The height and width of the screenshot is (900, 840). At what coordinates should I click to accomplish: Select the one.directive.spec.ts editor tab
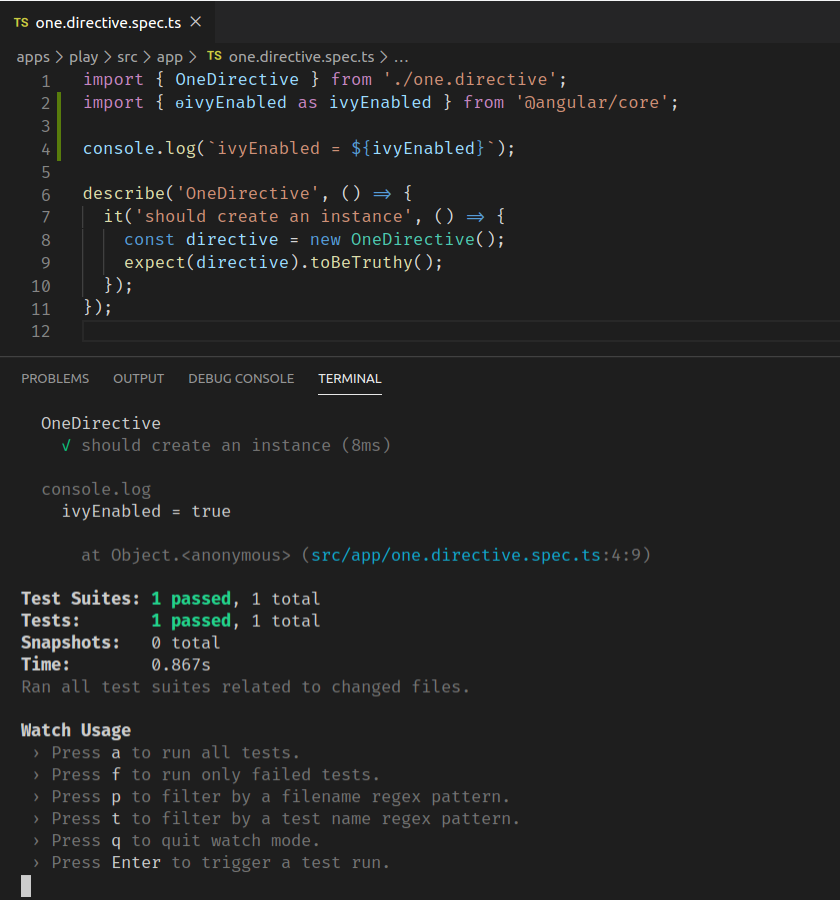110,22
